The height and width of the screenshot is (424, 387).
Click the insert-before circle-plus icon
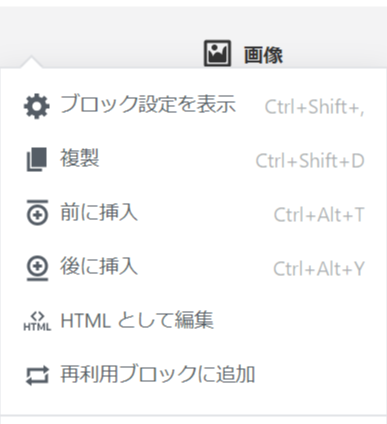pos(37,213)
